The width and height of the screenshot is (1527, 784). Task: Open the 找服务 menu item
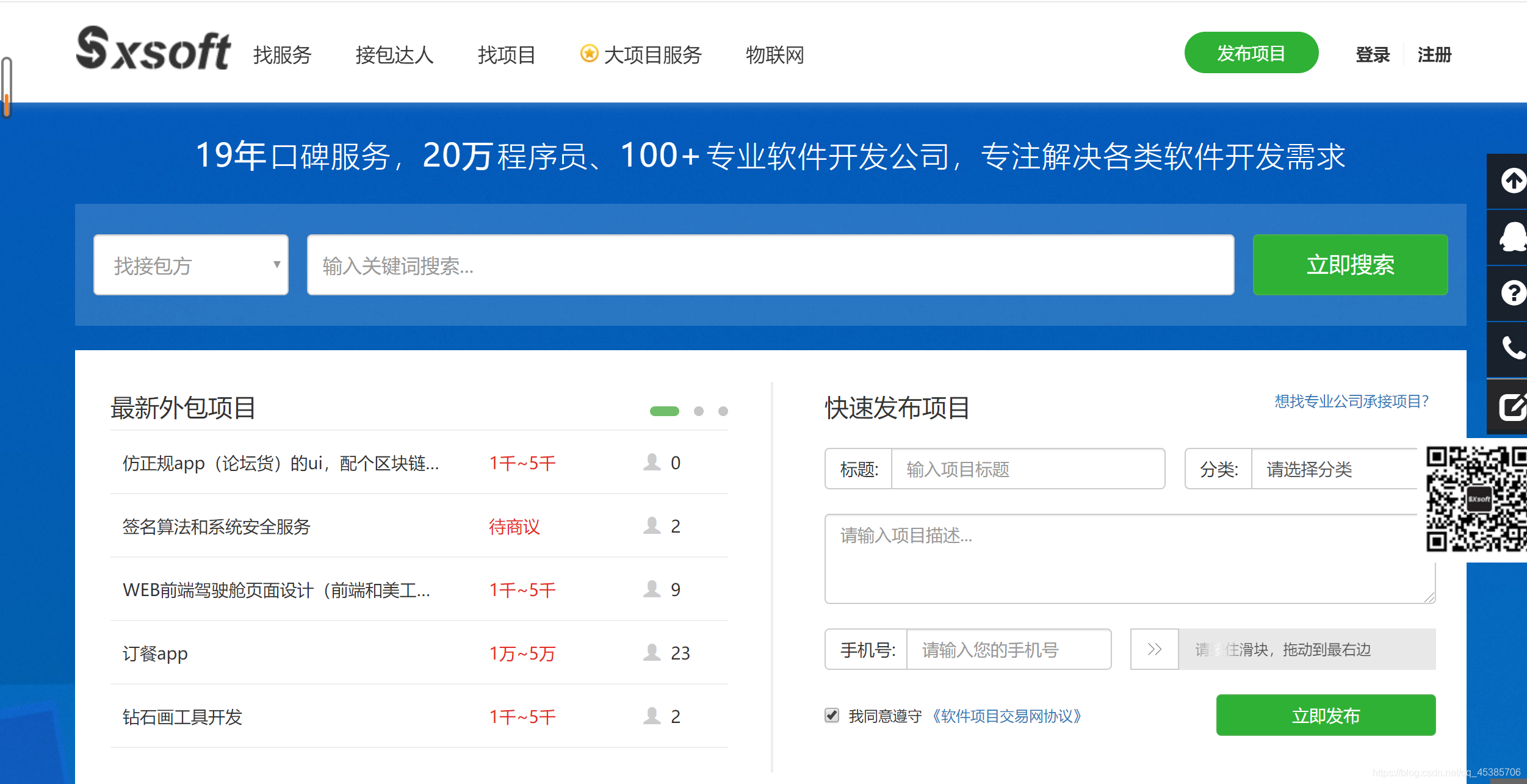click(x=282, y=55)
